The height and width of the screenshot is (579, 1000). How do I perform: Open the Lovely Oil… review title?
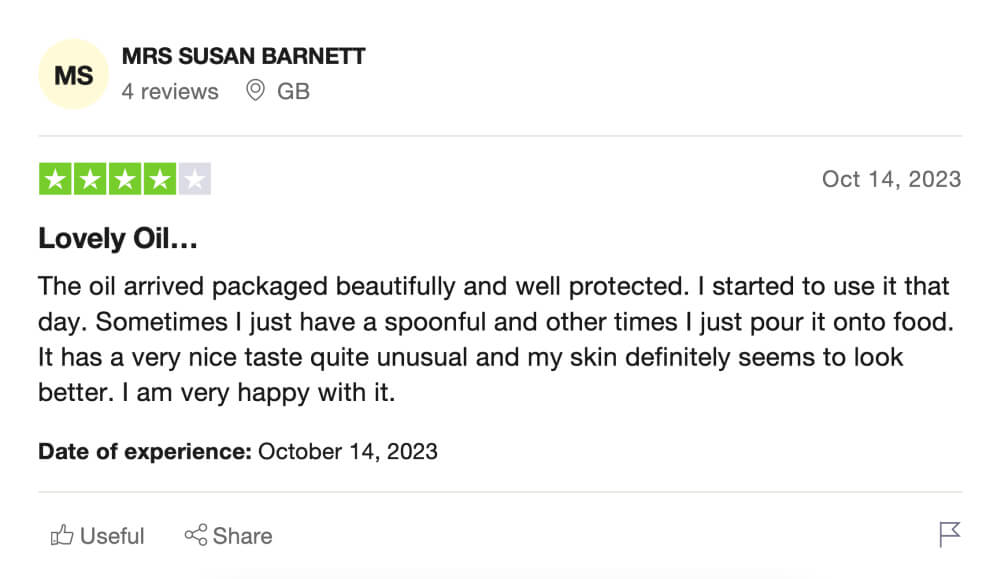(118, 238)
